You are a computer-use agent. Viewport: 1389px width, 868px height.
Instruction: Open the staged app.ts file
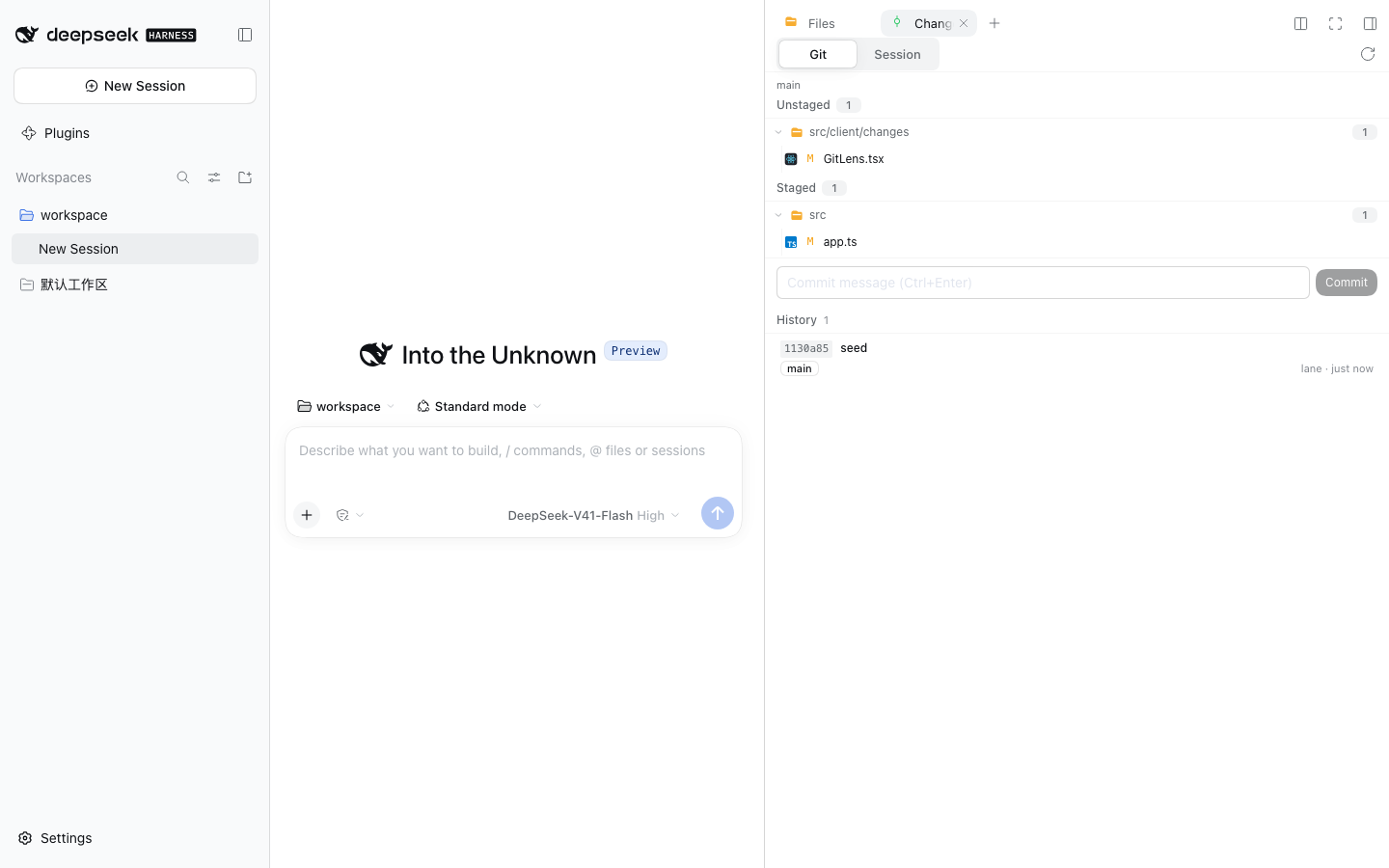click(1076, 242)
